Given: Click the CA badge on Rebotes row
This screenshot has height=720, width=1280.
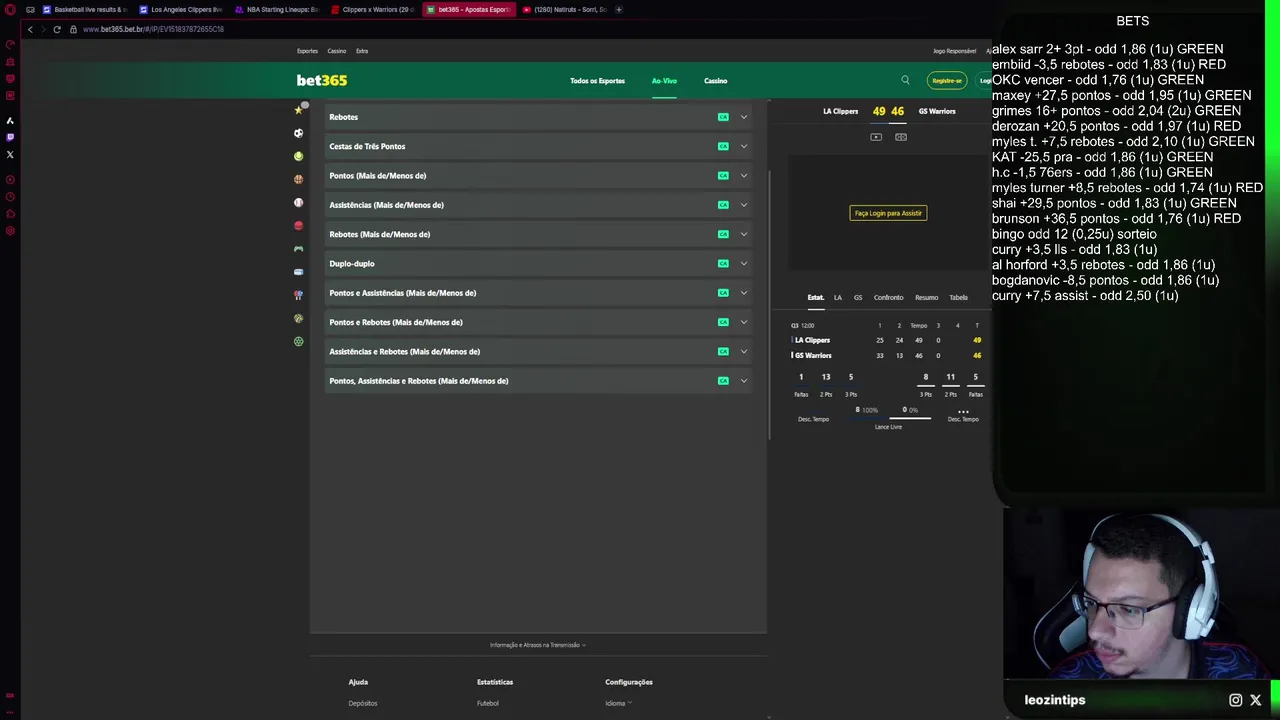Looking at the screenshot, I should click(723, 117).
